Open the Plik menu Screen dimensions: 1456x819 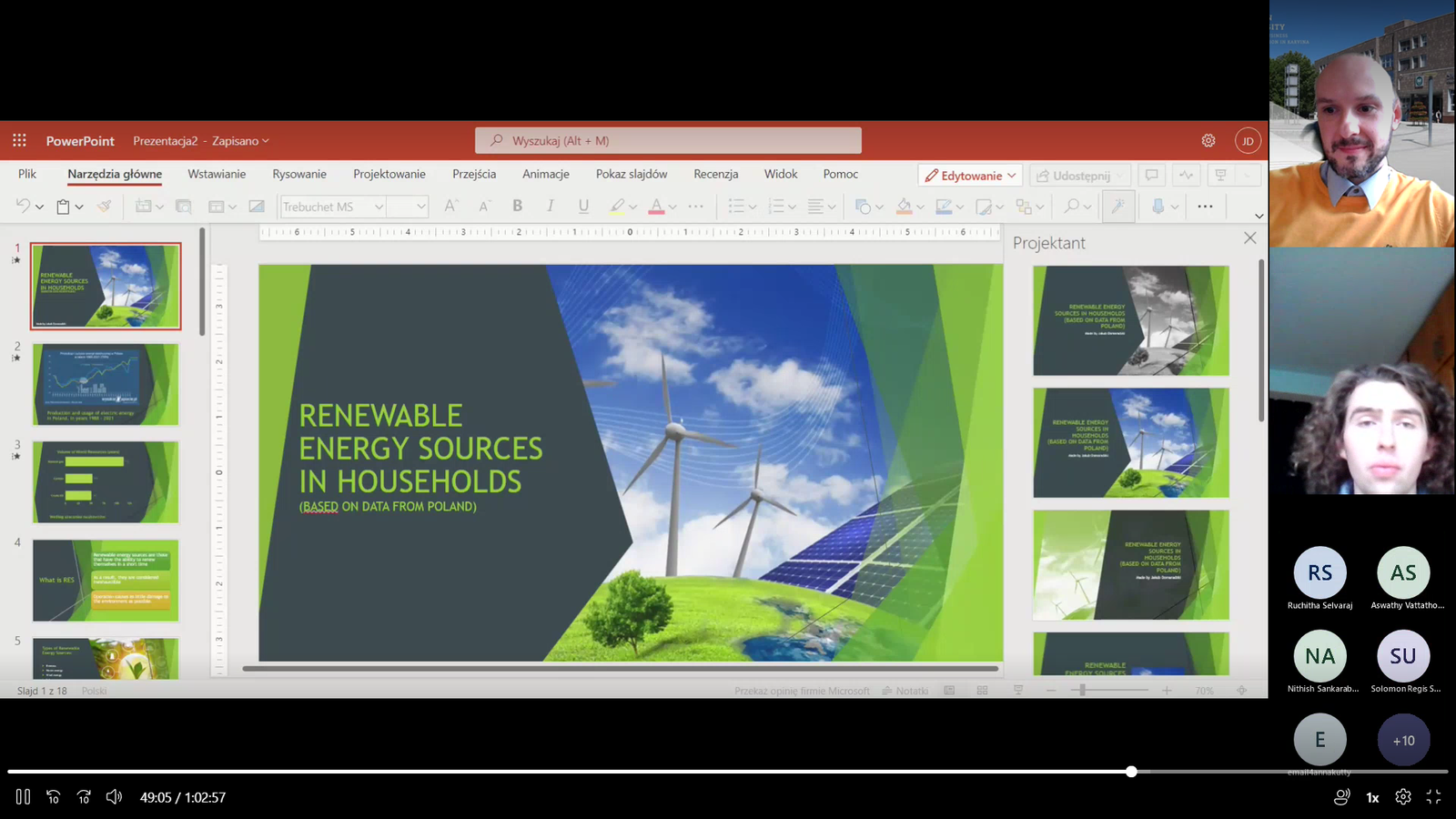coord(27,174)
